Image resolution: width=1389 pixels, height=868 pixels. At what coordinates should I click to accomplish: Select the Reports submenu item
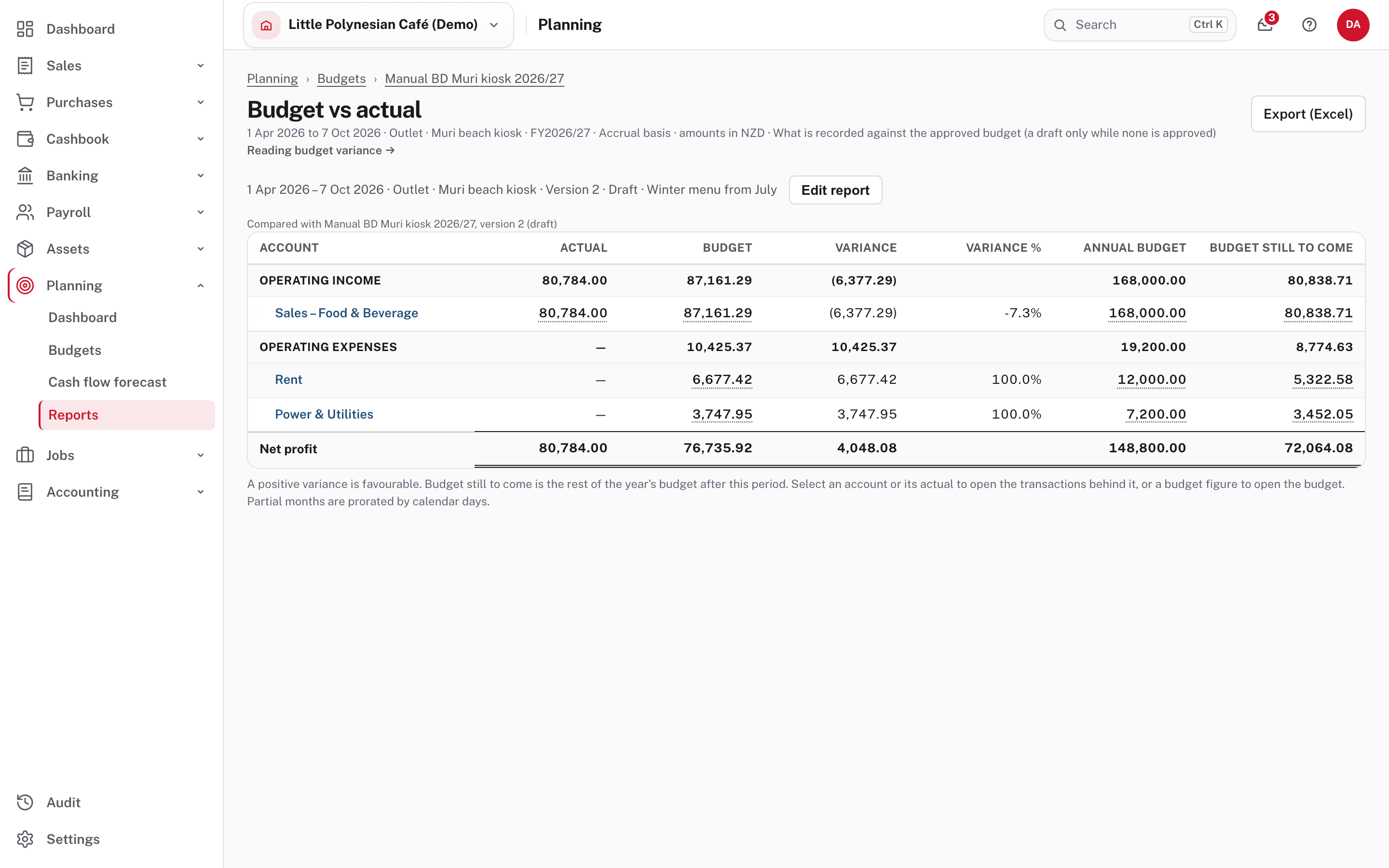pyautogui.click(x=126, y=415)
